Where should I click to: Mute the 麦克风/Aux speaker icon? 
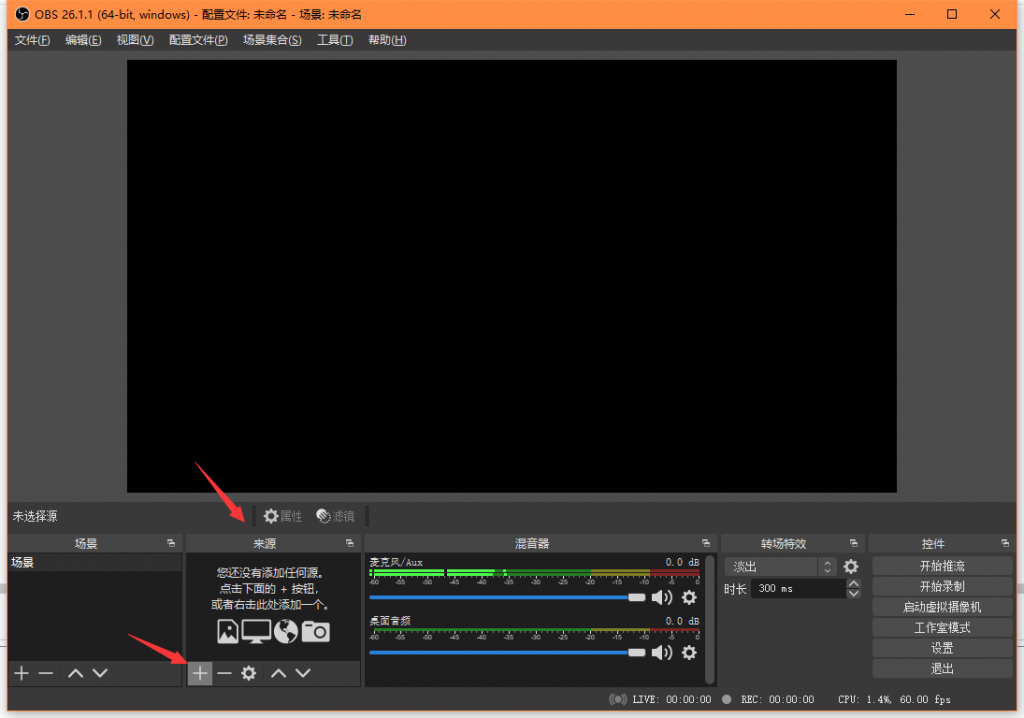pos(662,597)
